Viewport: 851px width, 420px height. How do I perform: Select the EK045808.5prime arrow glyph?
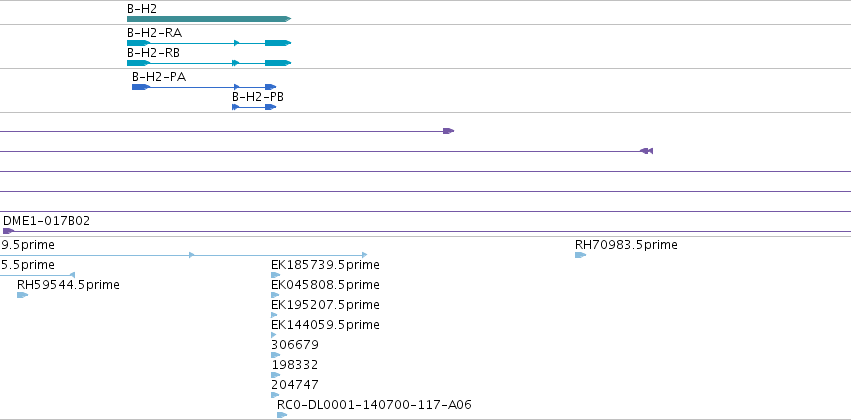click(x=275, y=295)
